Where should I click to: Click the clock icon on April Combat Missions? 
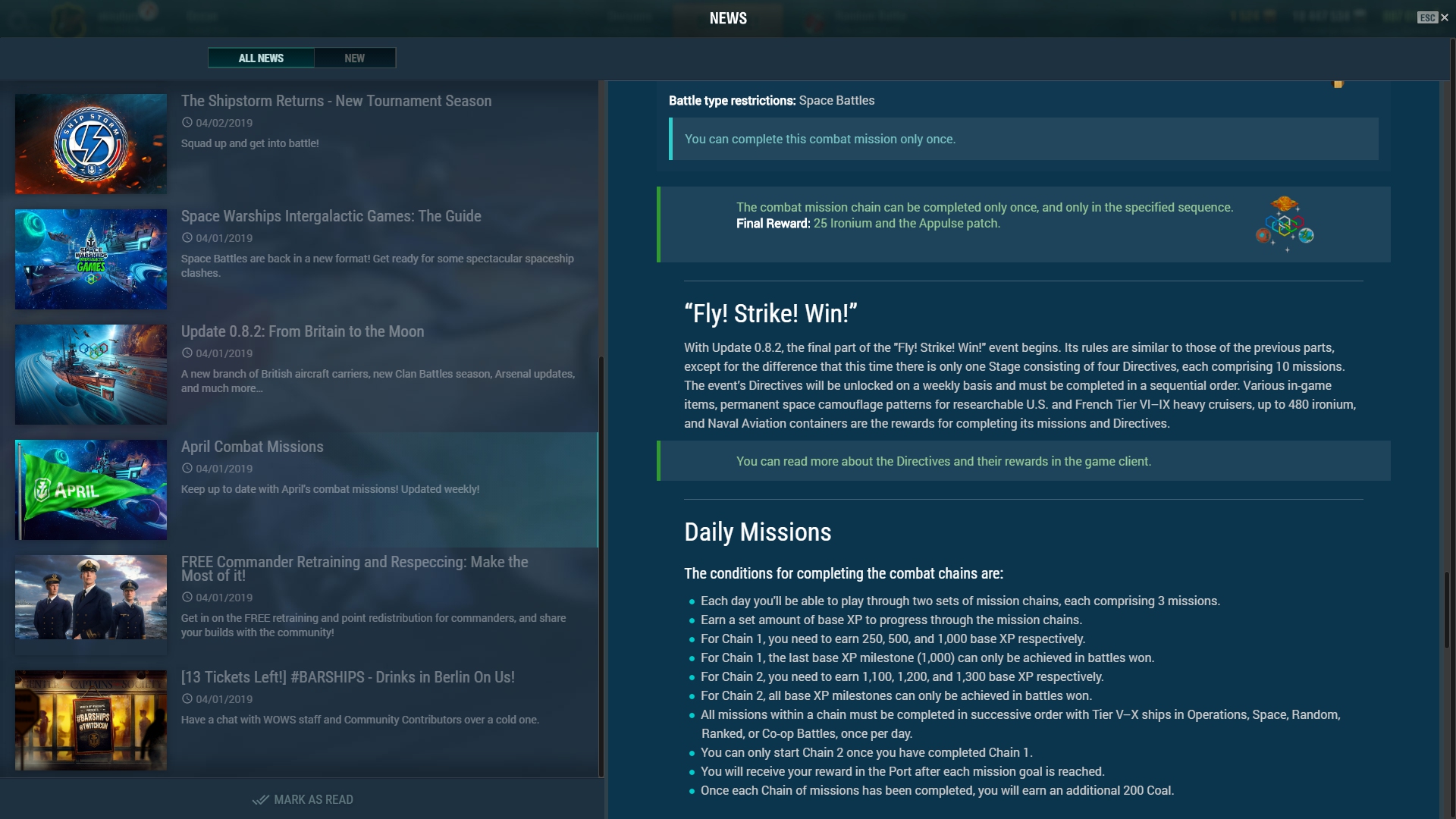(x=187, y=468)
